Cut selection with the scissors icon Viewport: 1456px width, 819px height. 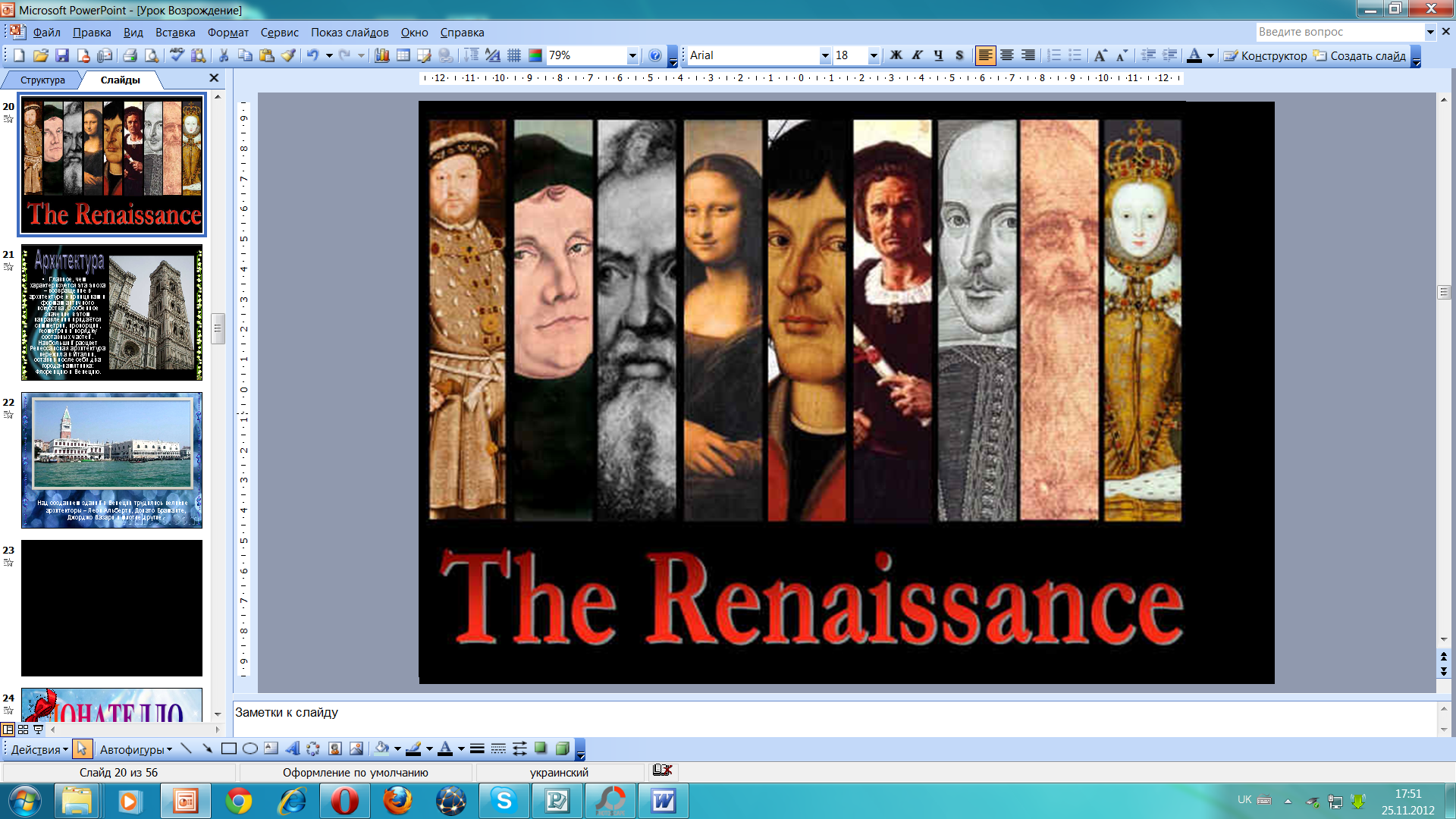click(x=224, y=55)
